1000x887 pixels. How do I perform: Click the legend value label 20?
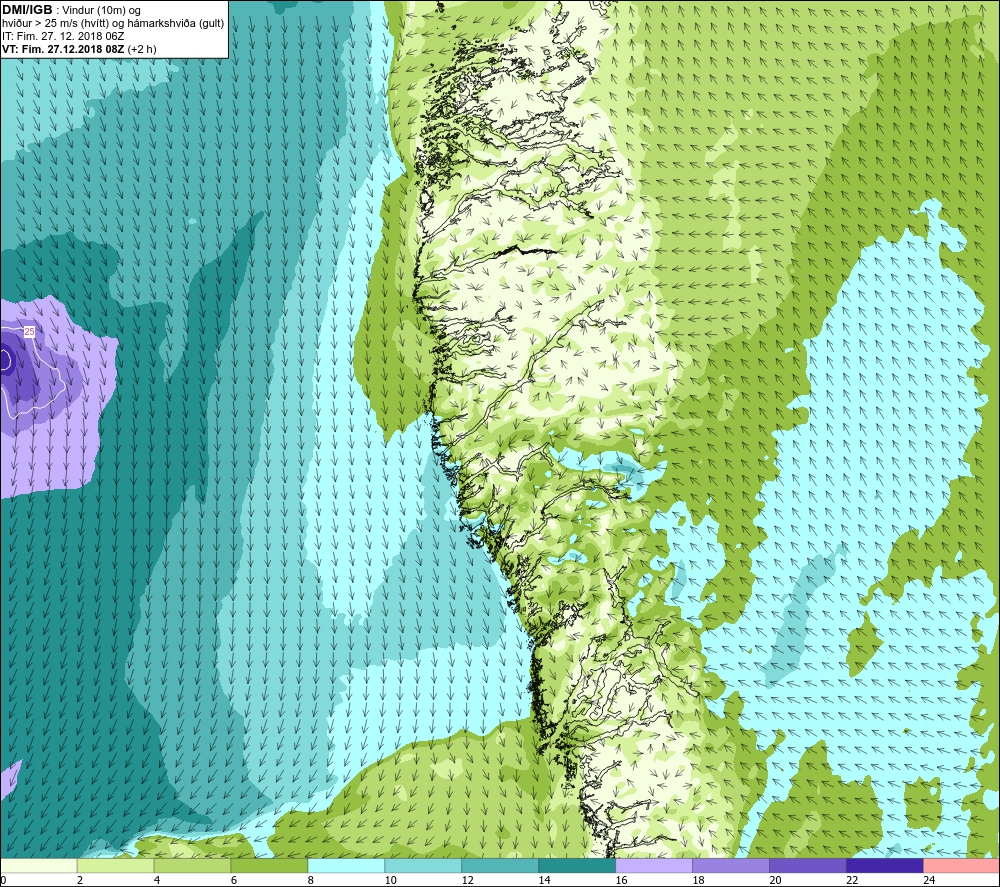click(x=776, y=880)
